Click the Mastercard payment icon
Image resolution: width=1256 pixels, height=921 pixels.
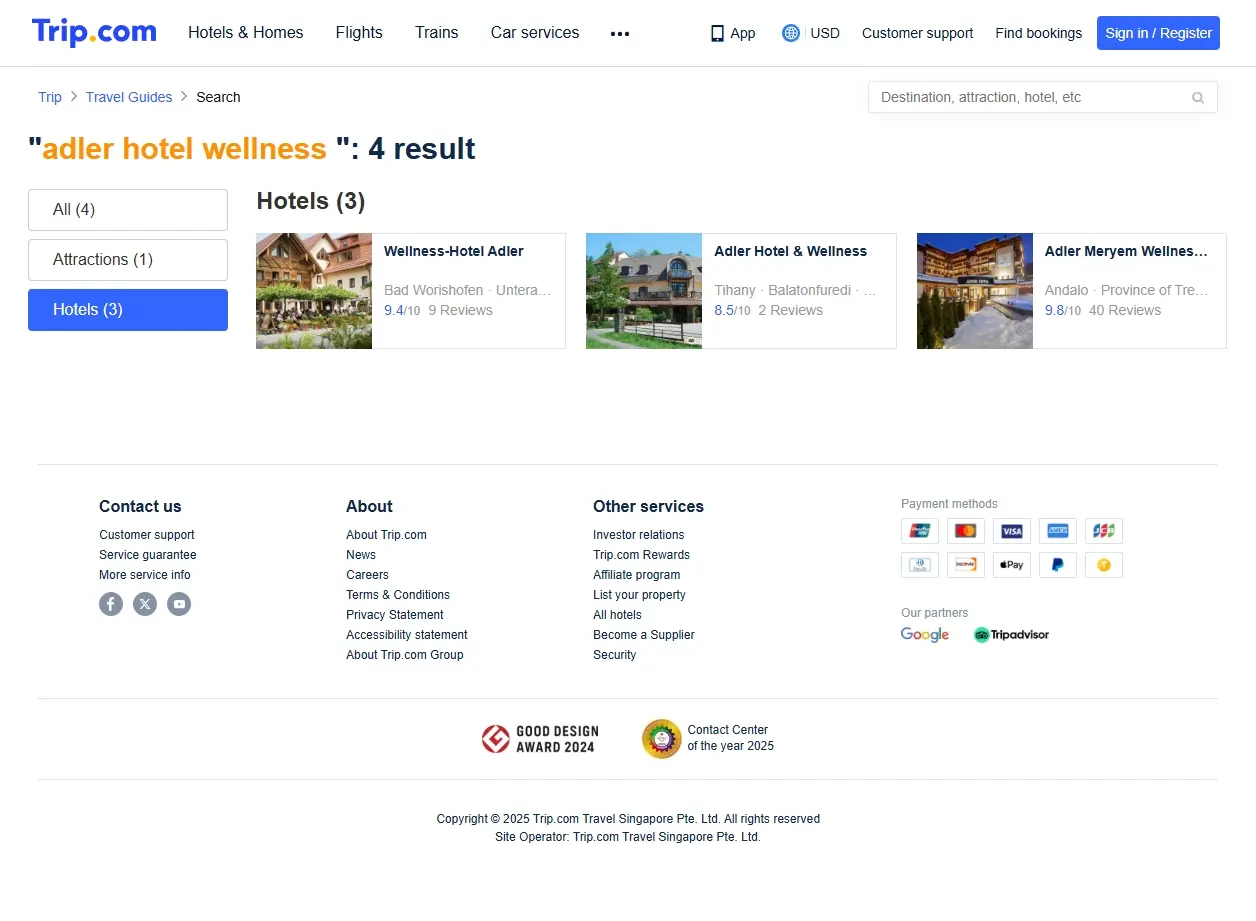(x=966, y=531)
